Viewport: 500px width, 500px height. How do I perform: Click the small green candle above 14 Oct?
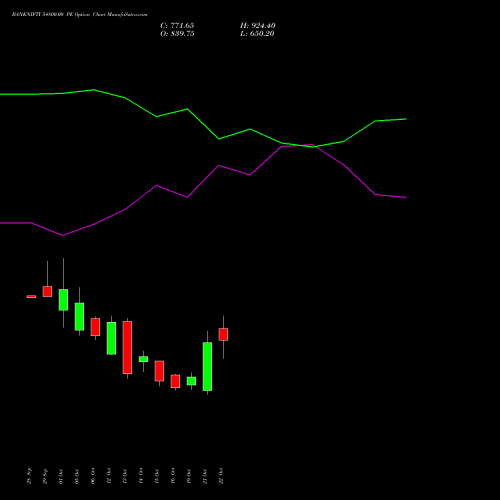[143, 359]
